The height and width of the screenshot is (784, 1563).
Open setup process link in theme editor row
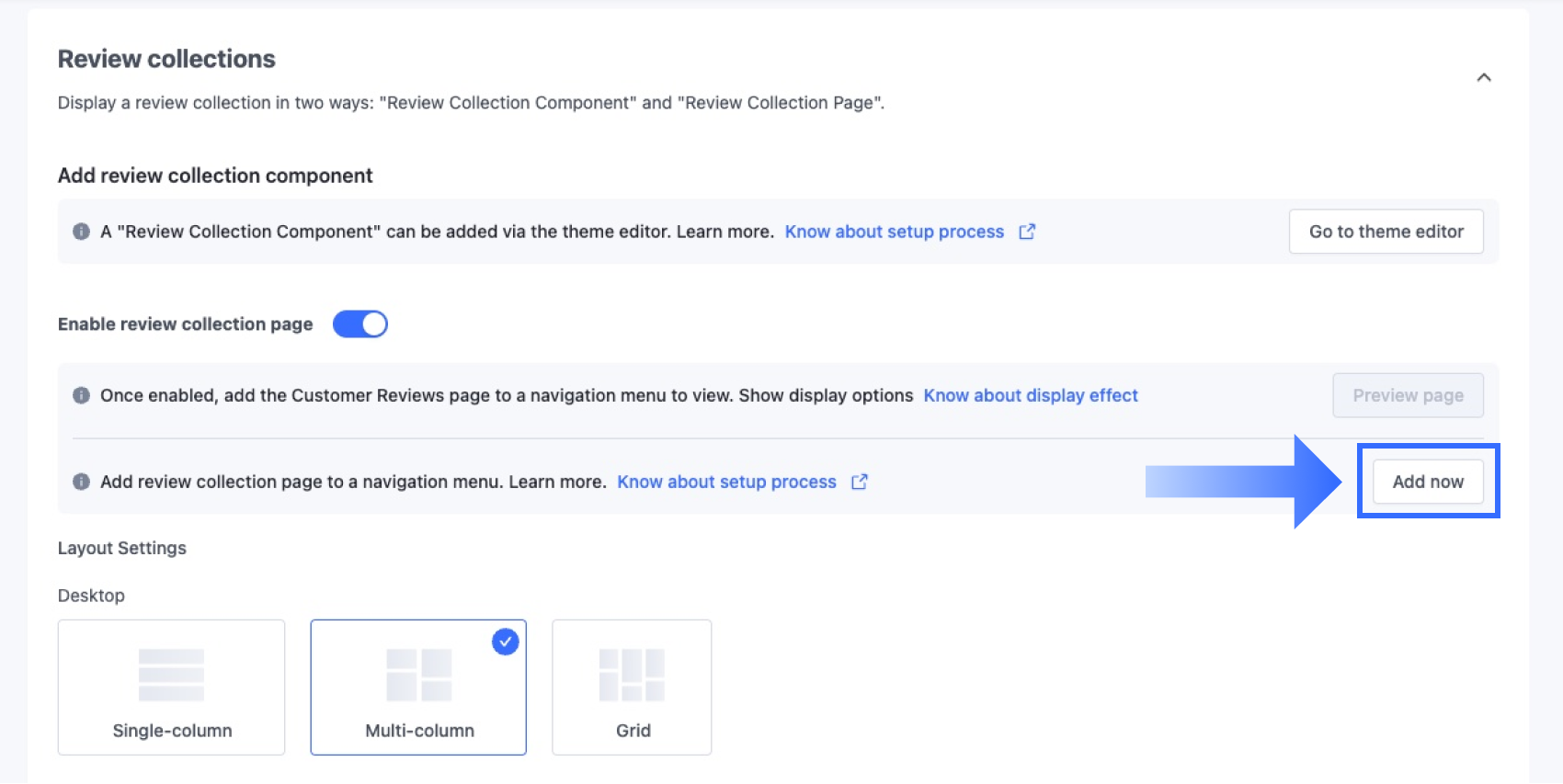coord(894,232)
